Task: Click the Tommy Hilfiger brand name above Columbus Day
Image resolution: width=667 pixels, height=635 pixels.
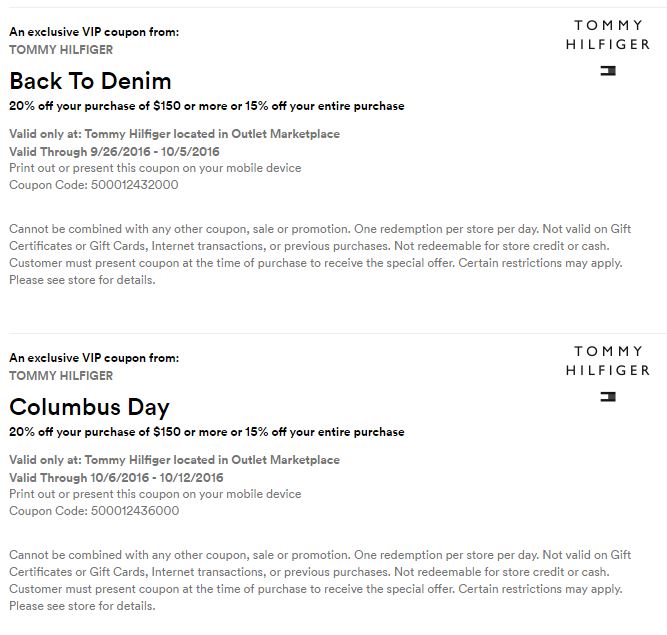Action: 61,376
